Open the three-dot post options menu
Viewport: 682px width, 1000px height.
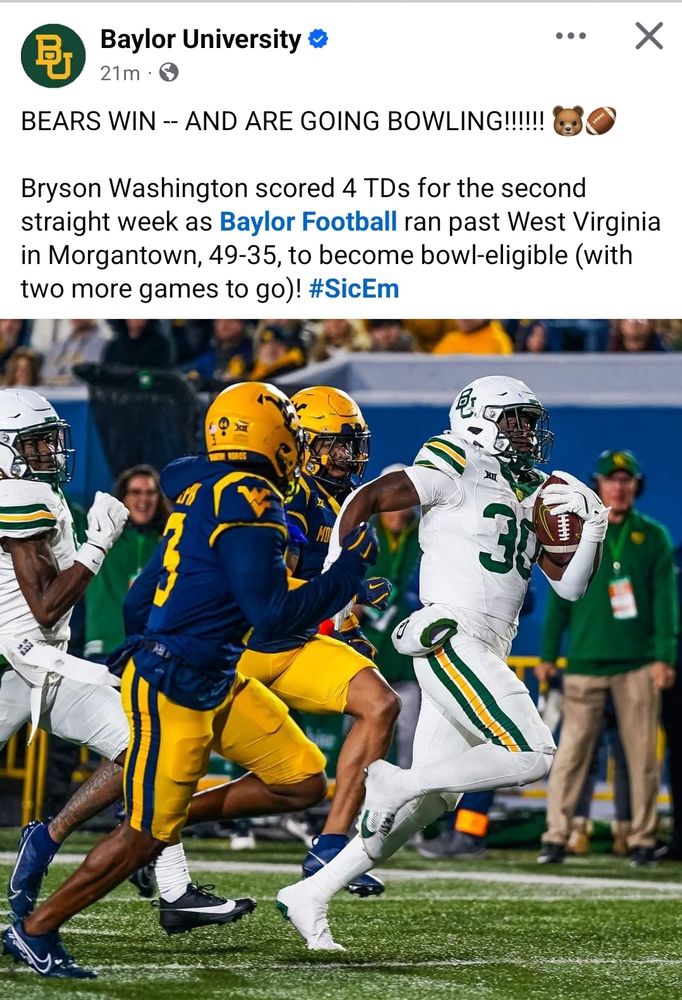pos(571,36)
